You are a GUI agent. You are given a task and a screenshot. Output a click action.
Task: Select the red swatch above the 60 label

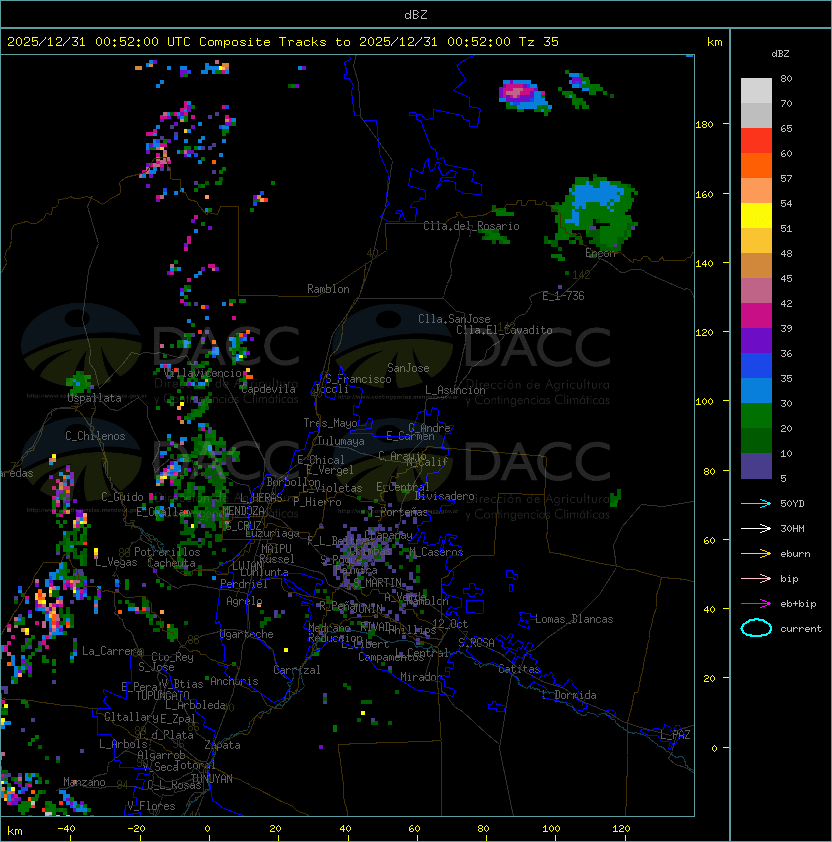tap(756, 141)
